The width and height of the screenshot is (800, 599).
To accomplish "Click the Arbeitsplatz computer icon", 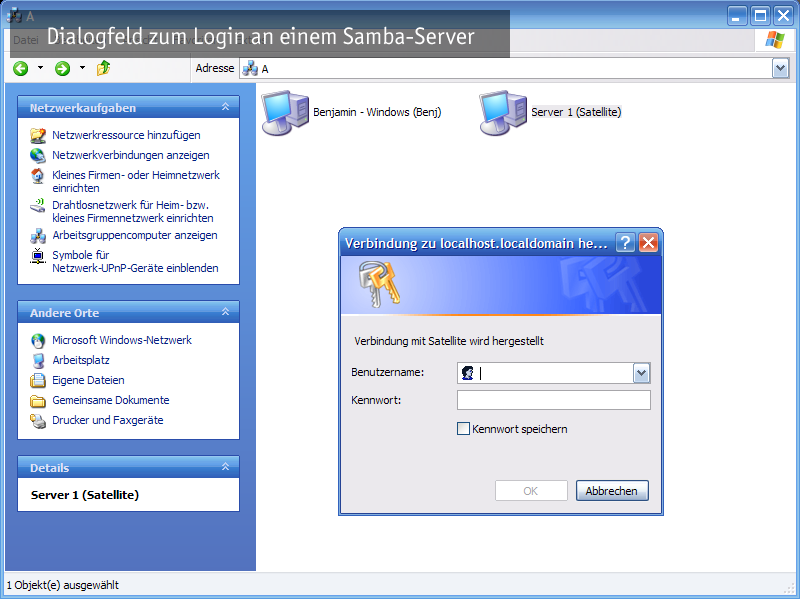I will point(38,360).
